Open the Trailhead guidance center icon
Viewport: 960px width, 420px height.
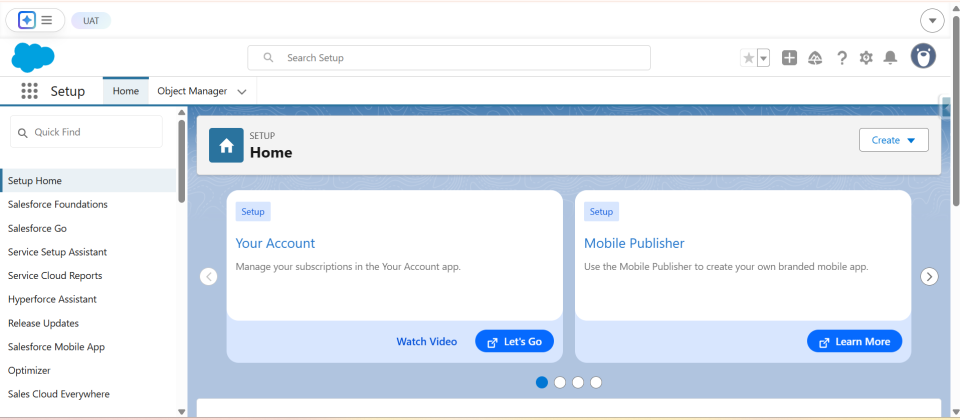click(815, 58)
